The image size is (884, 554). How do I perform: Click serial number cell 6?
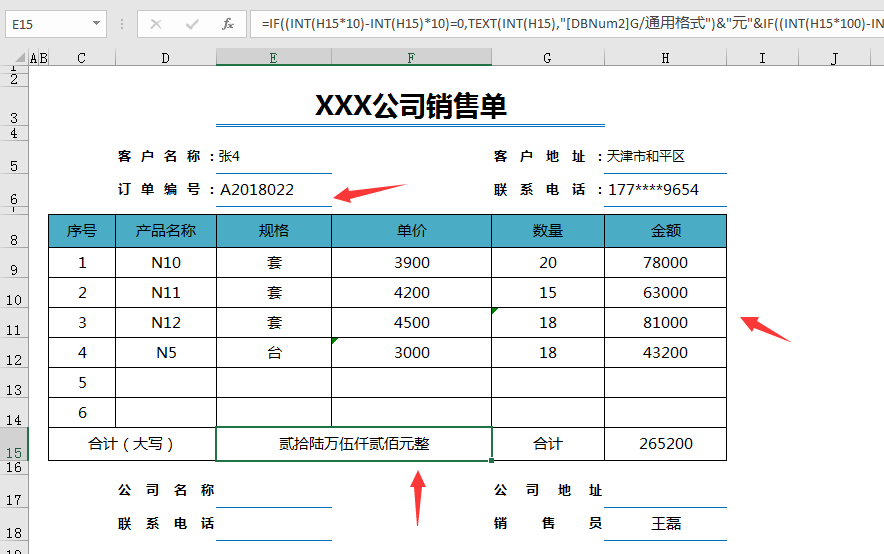[x=82, y=413]
